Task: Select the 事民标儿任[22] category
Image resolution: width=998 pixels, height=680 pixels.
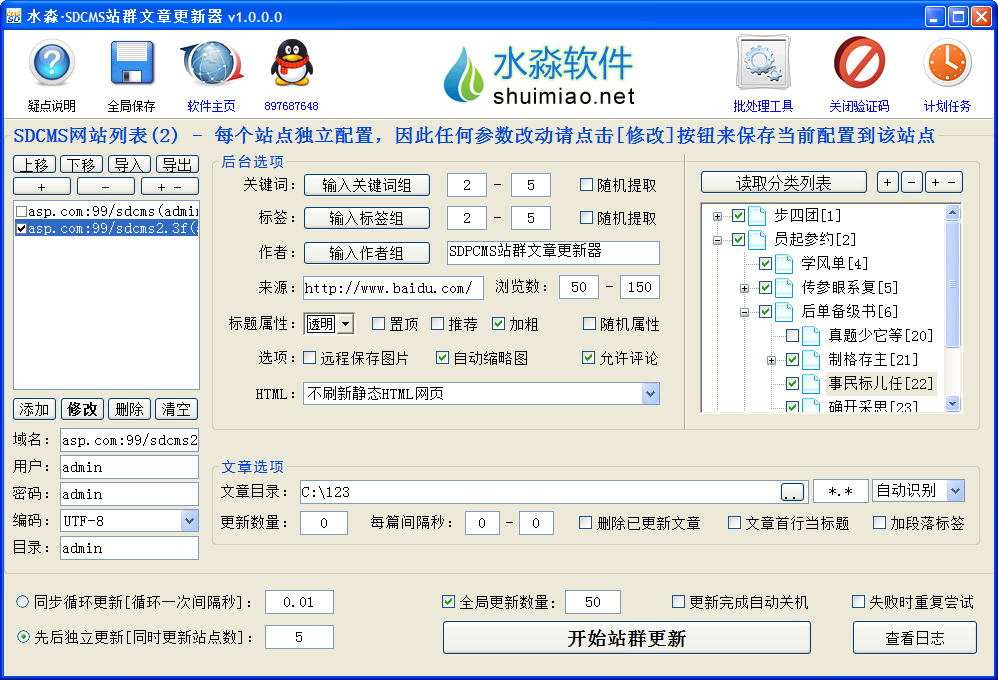Action: (x=880, y=383)
